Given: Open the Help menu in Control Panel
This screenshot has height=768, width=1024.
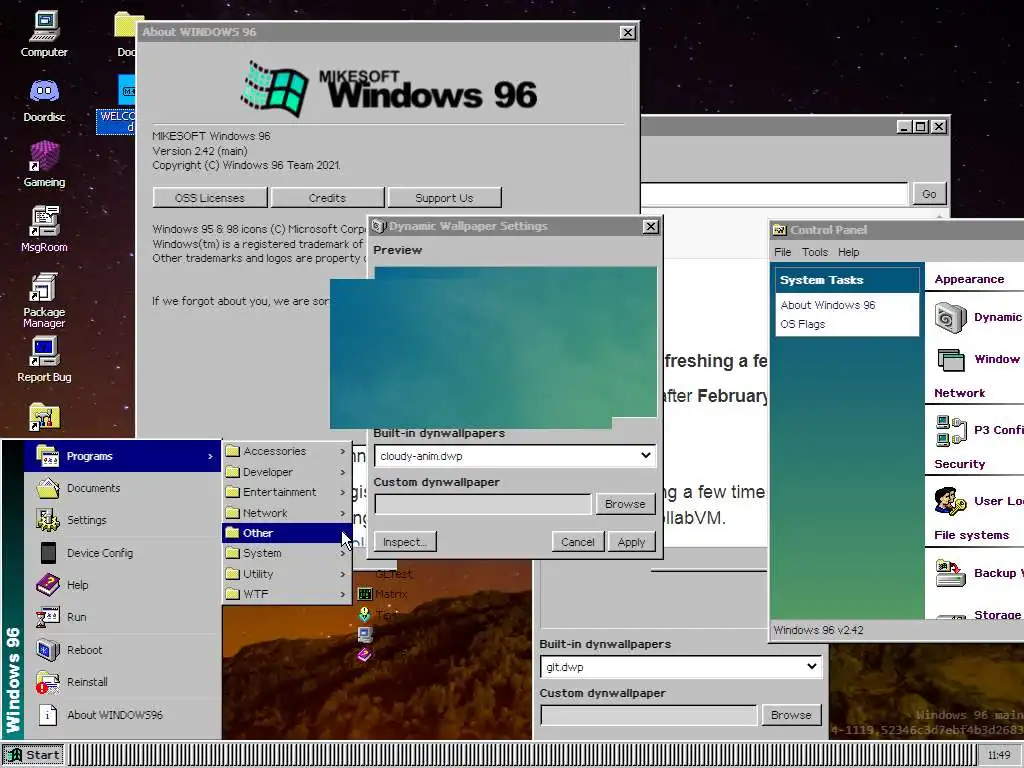Looking at the screenshot, I should [848, 252].
